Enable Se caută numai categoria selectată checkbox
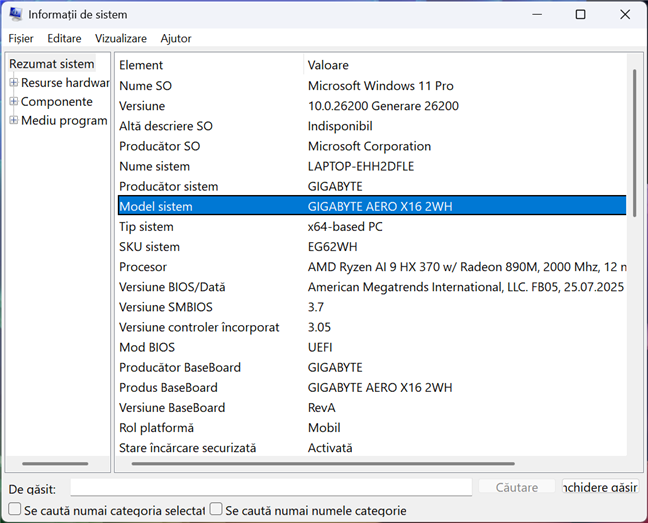Screen dimensions: 648x523 point(14,509)
